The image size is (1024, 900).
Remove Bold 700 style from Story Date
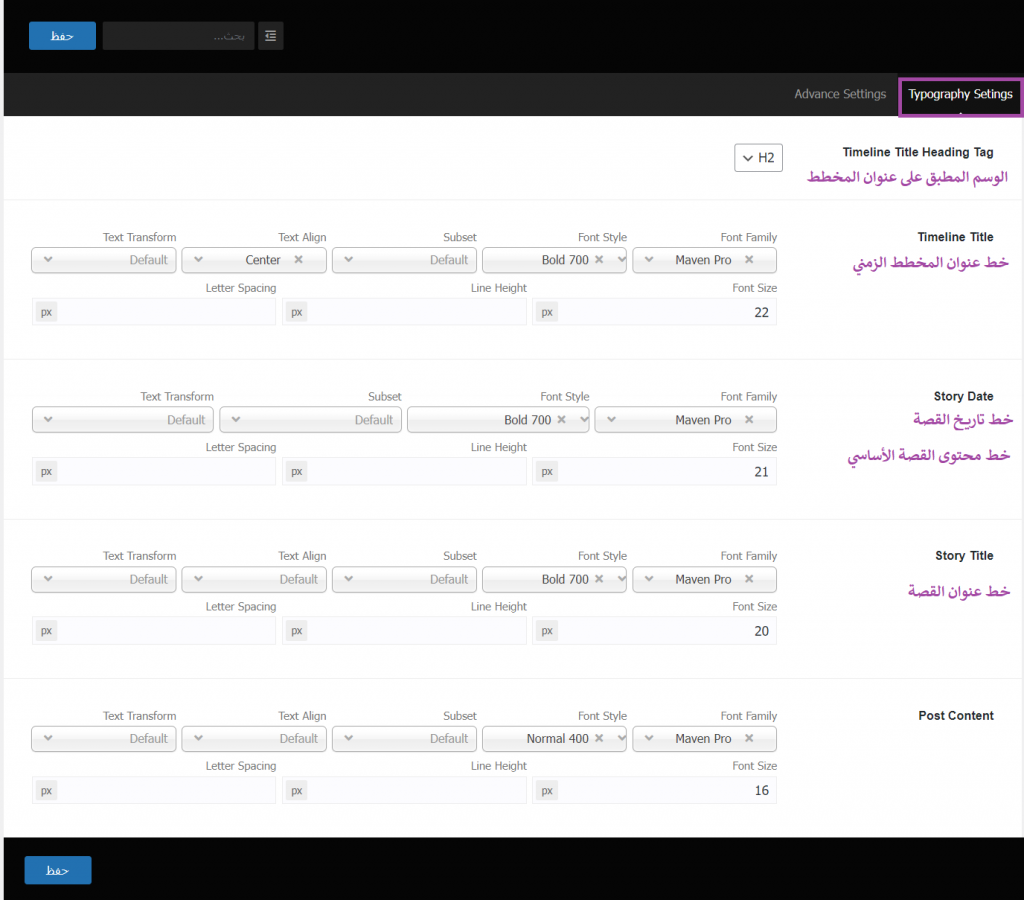point(561,420)
